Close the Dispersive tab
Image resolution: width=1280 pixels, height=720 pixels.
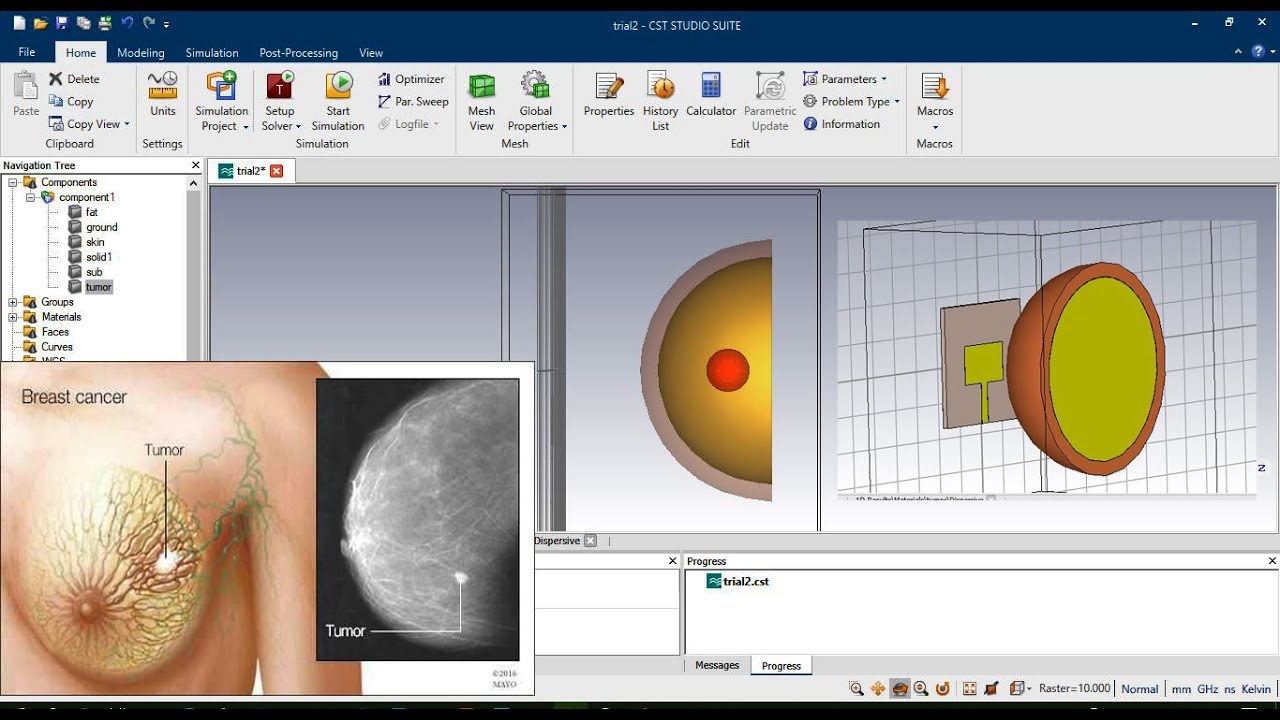(x=590, y=541)
